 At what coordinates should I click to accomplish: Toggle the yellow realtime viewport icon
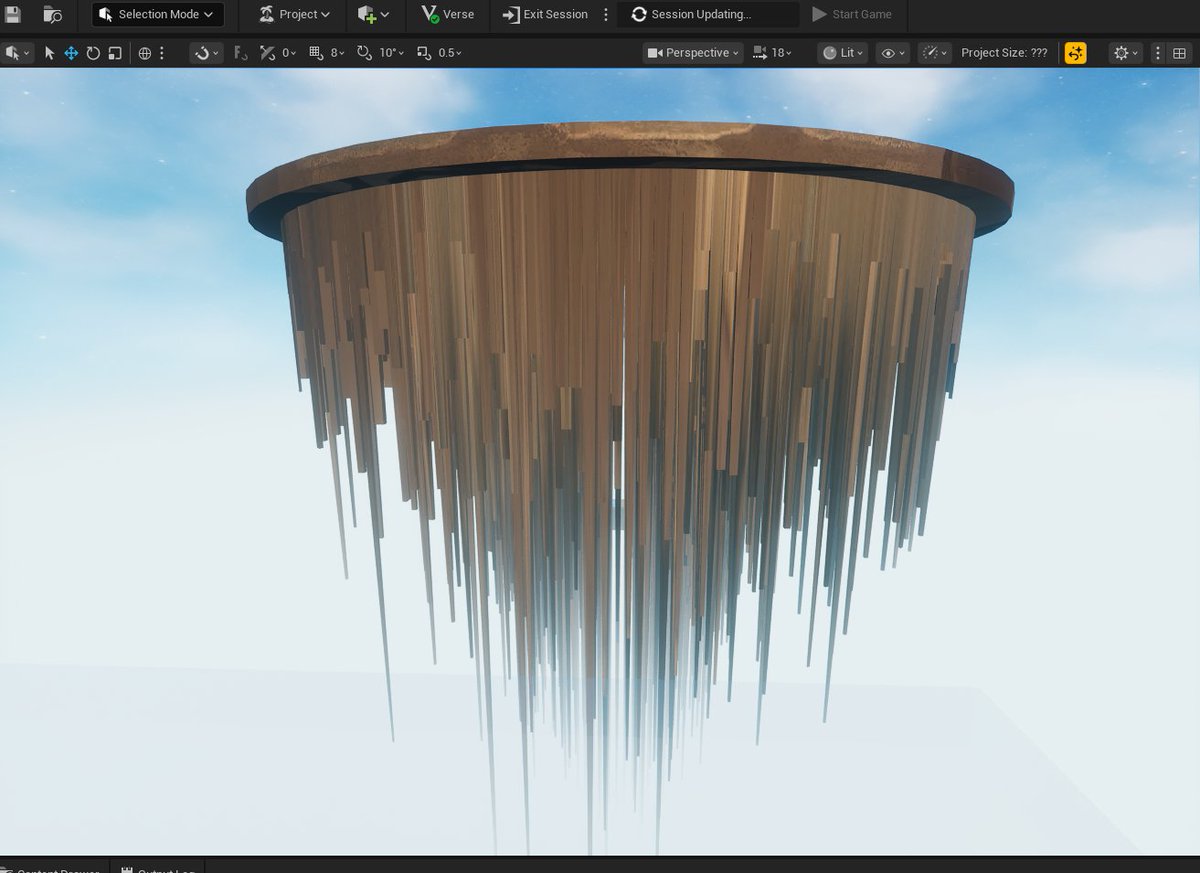click(x=1076, y=53)
